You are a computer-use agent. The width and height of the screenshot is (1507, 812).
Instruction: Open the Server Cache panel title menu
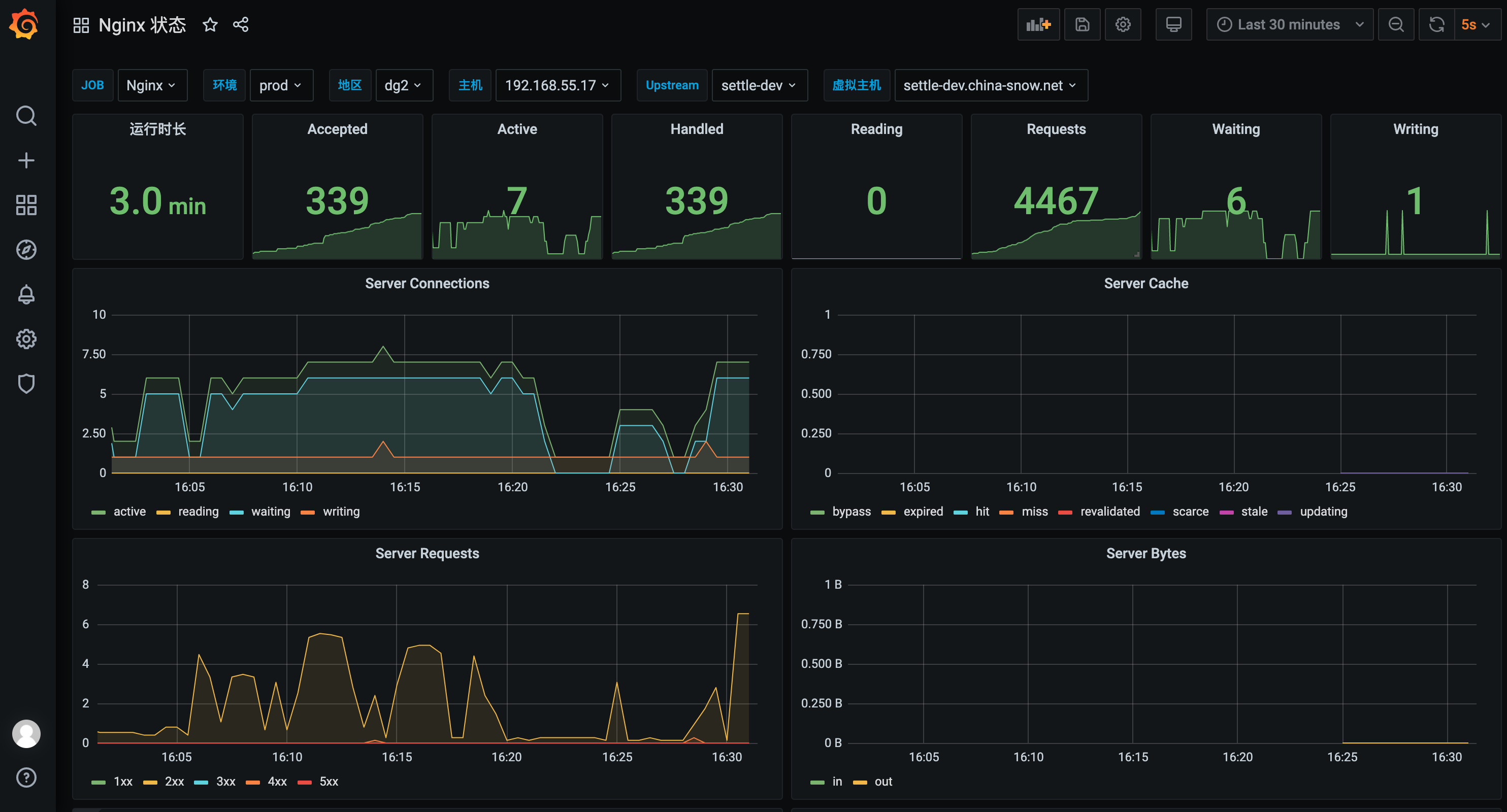[1146, 284]
